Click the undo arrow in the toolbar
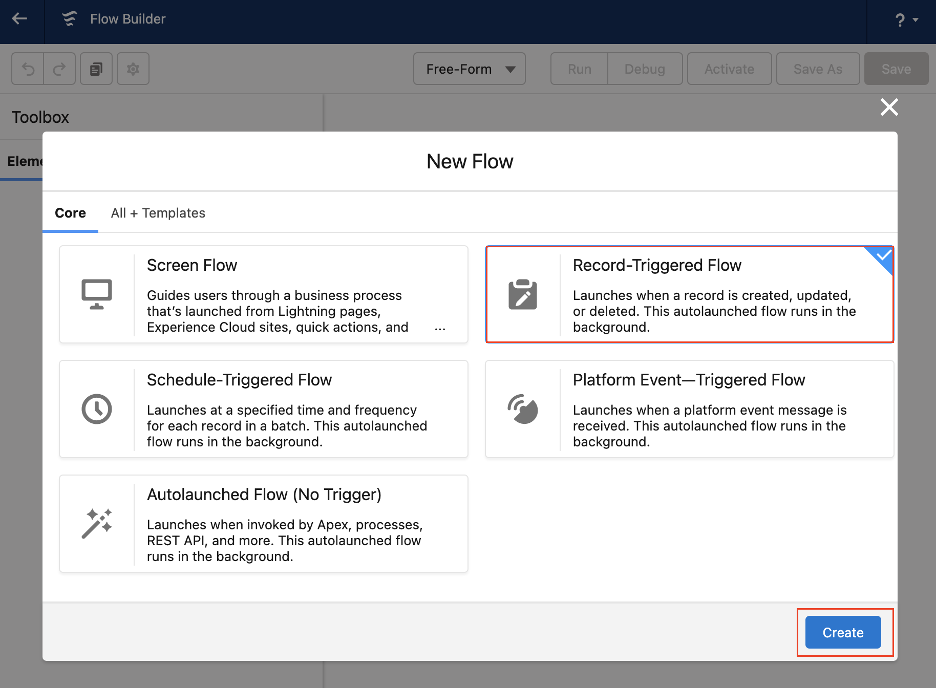 coord(27,68)
